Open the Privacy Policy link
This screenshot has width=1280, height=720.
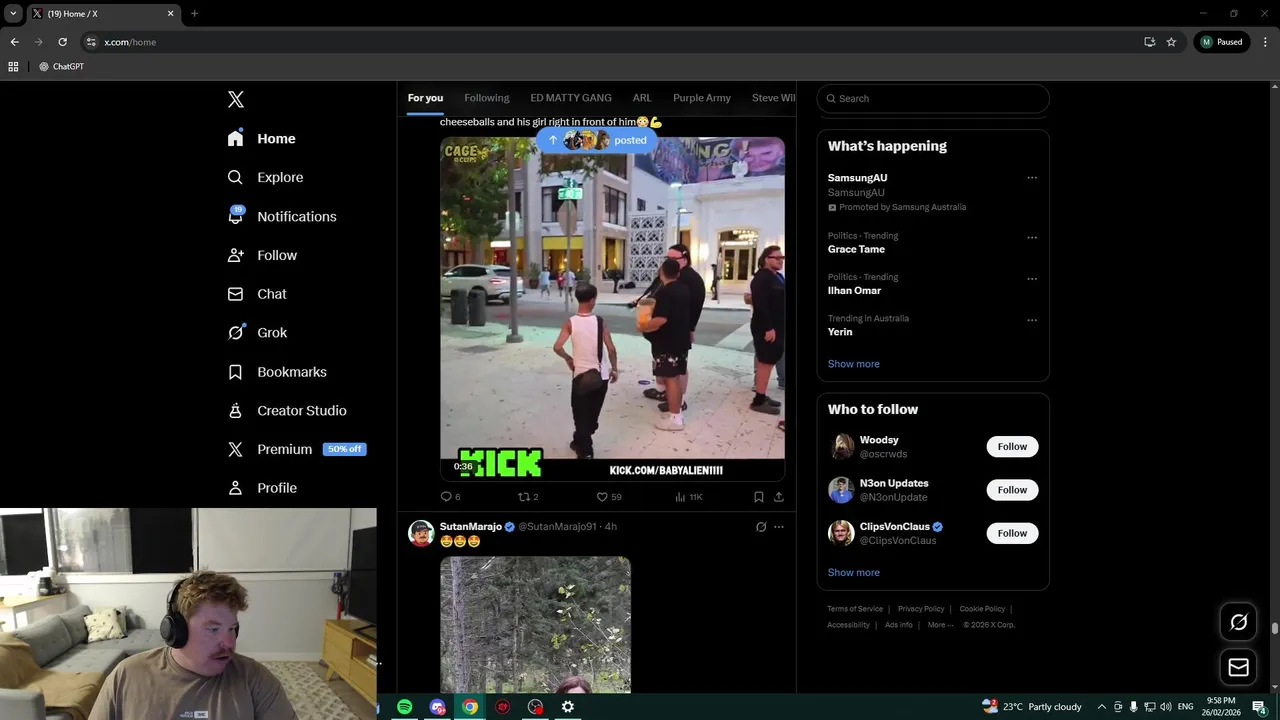tap(921, 609)
